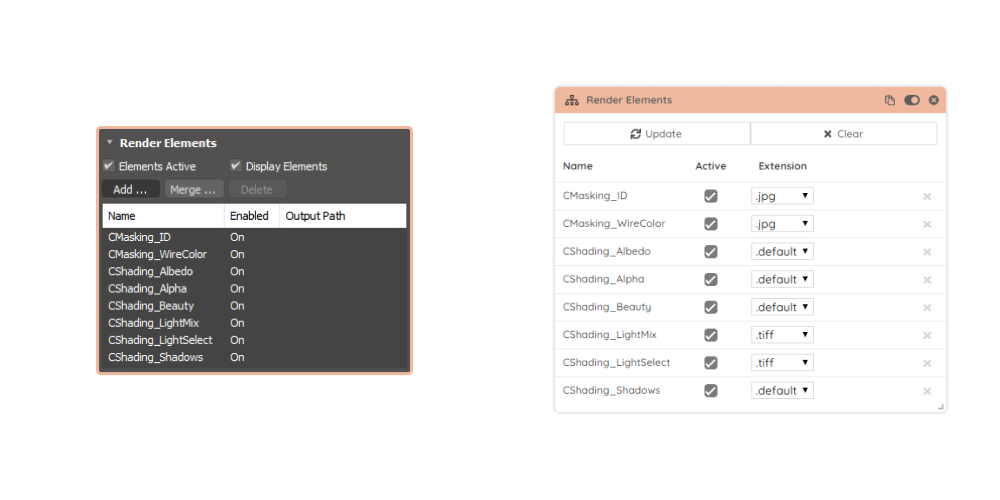The image size is (1000, 500).
Task: Remove the CShading_LightSelect row with its x icon
Action: coord(927,363)
